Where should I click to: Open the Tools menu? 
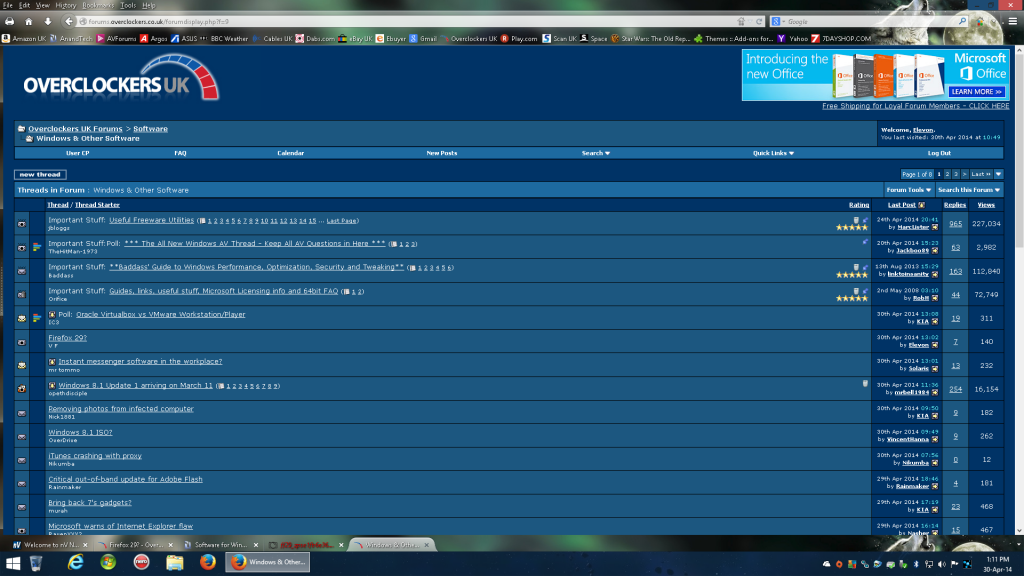point(127,5)
